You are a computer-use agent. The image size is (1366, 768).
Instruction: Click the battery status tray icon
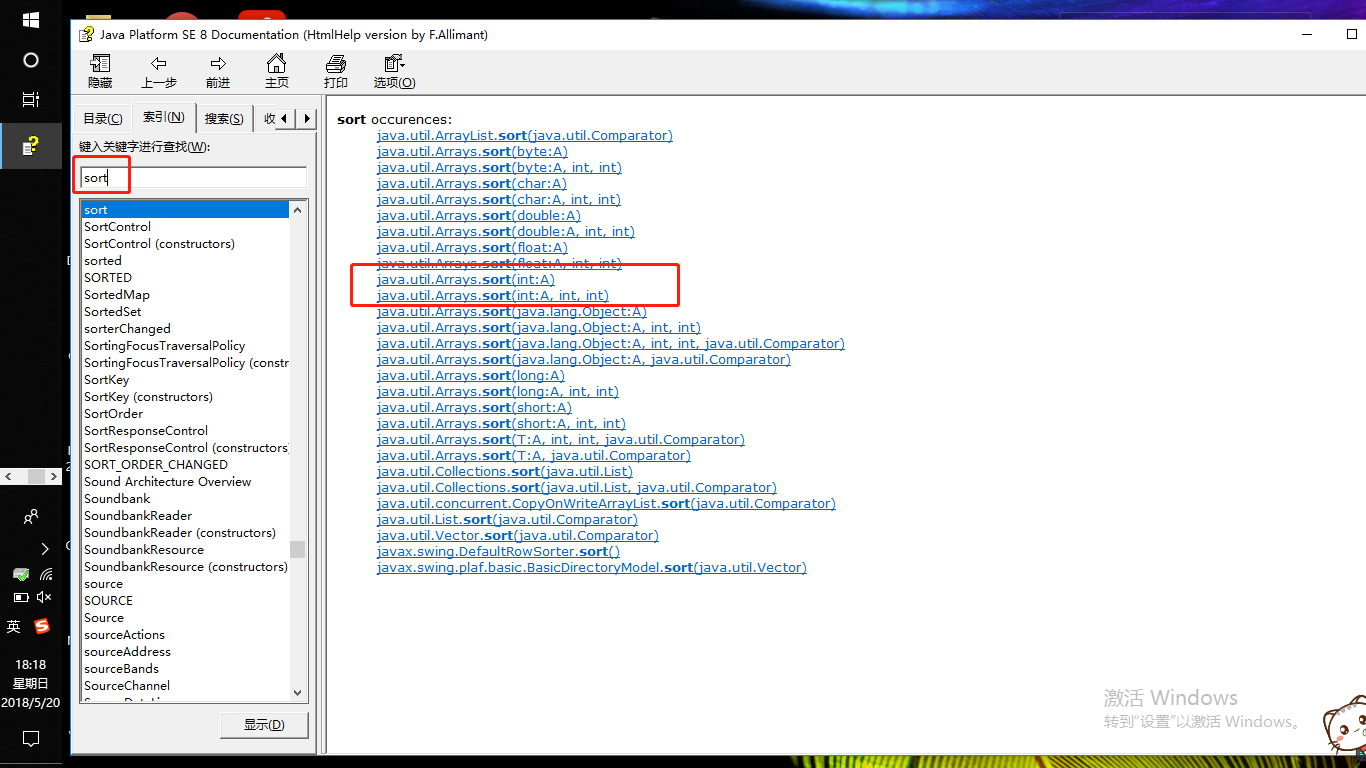(20, 597)
